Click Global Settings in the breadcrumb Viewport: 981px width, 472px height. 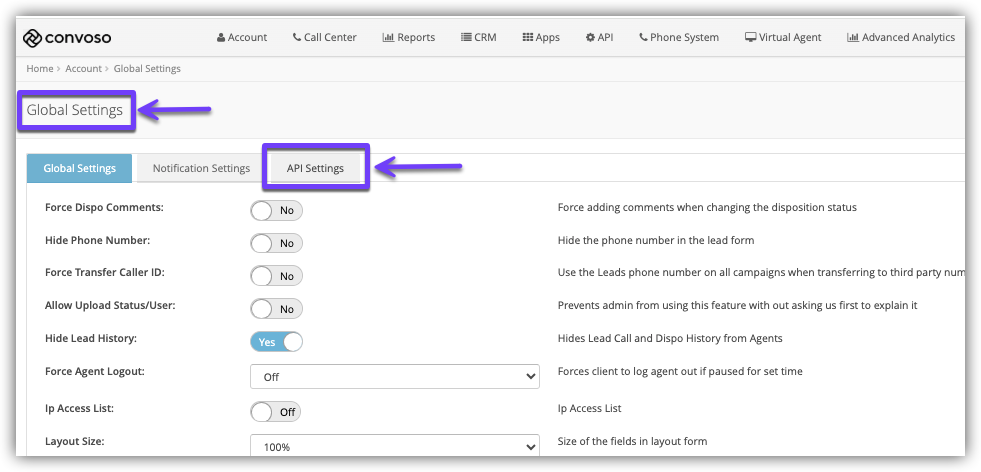(147, 69)
